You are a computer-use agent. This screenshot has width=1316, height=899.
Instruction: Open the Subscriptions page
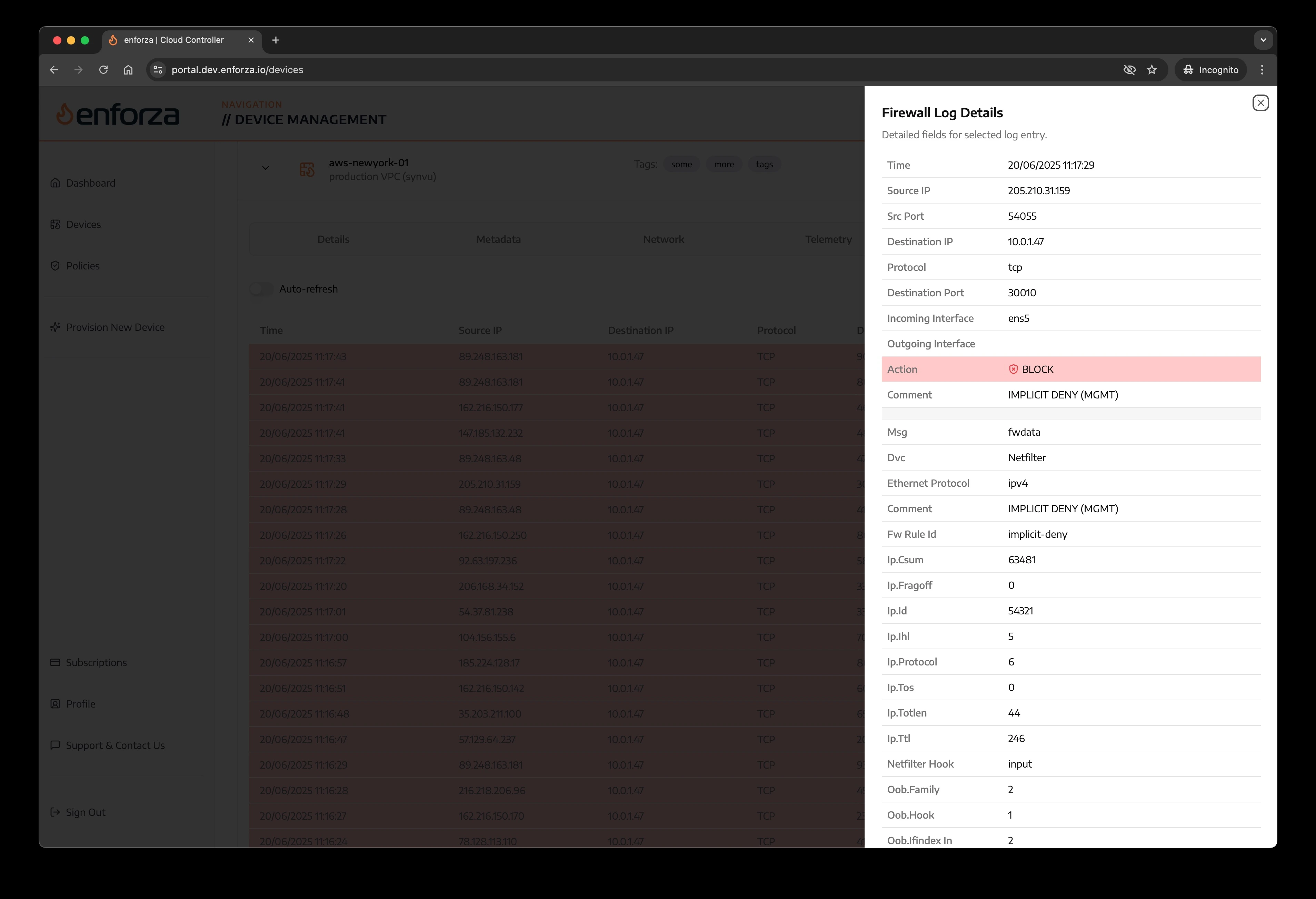96,662
